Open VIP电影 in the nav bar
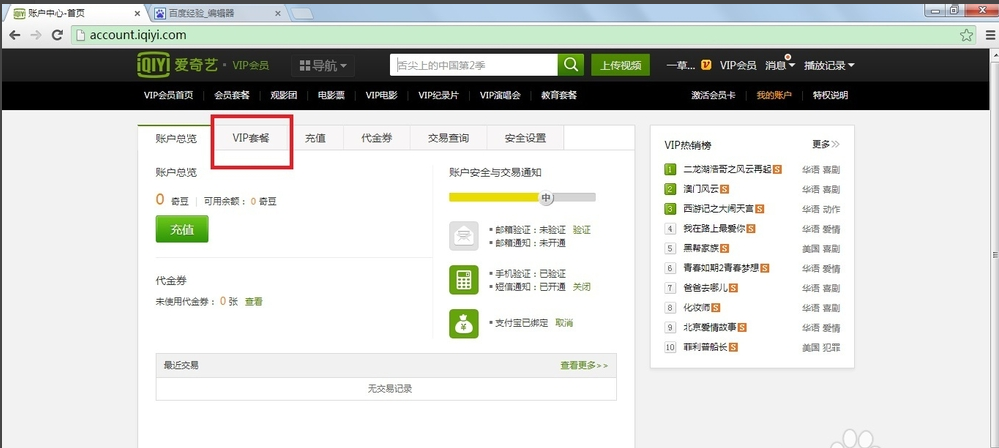This screenshot has height=448, width=999. (381, 96)
